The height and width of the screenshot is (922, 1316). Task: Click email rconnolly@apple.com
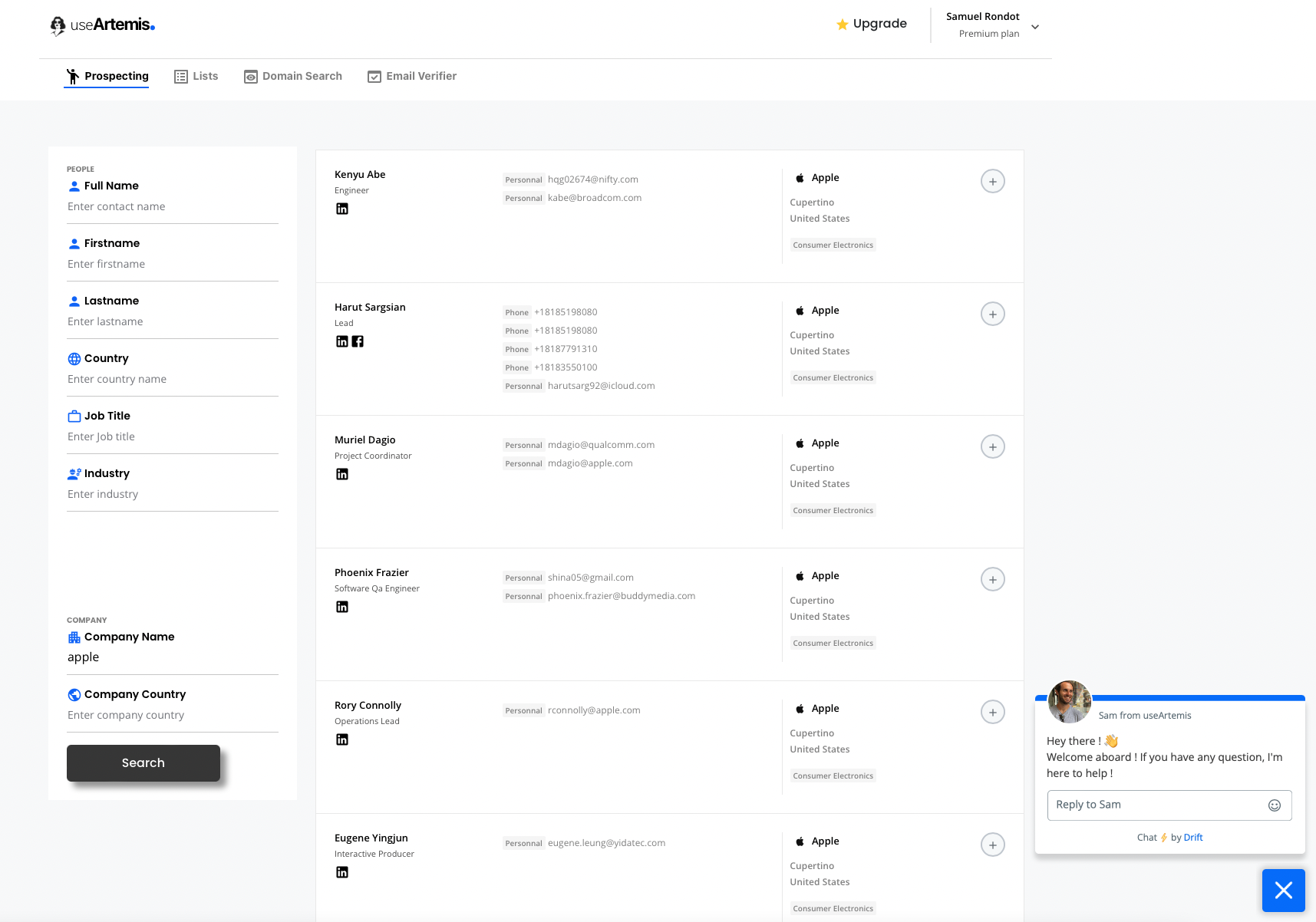pos(594,710)
